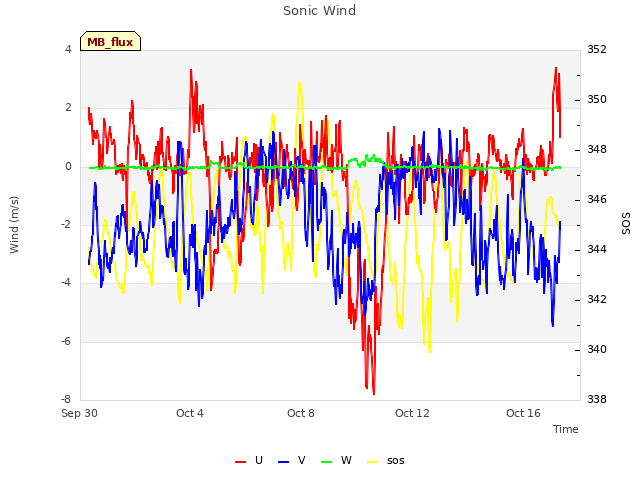This screenshot has height=480, width=640.
Task: Click the yellow sos legend swatch
Action: pyautogui.click(x=373, y=462)
